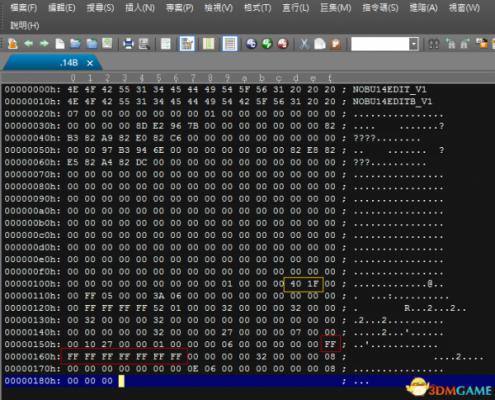Toggle the highlighted hex edit mode button
The width and height of the screenshot is (495, 400).
(x=187, y=44)
